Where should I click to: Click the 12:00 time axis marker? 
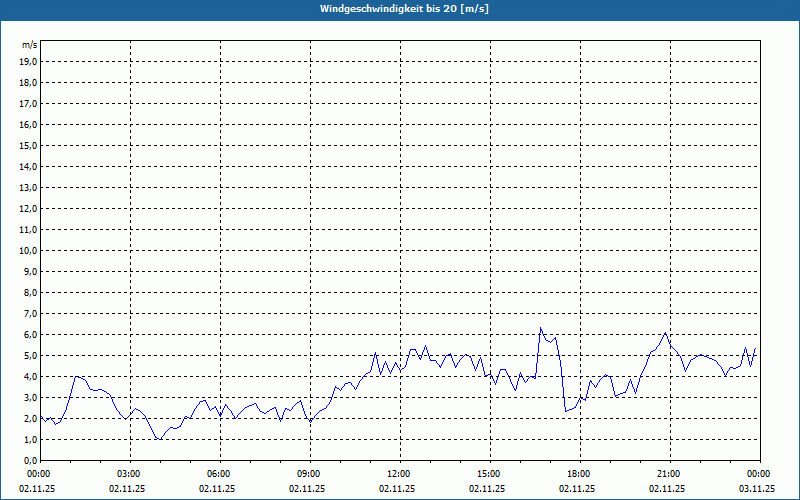(398, 474)
